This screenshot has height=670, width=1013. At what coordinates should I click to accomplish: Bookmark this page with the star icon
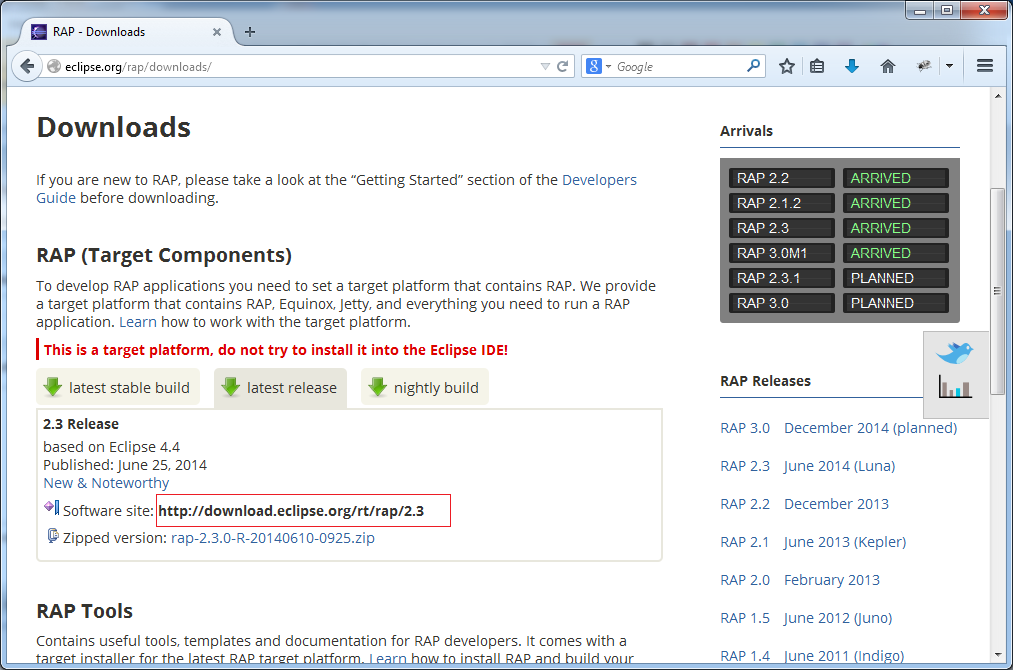click(786, 66)
